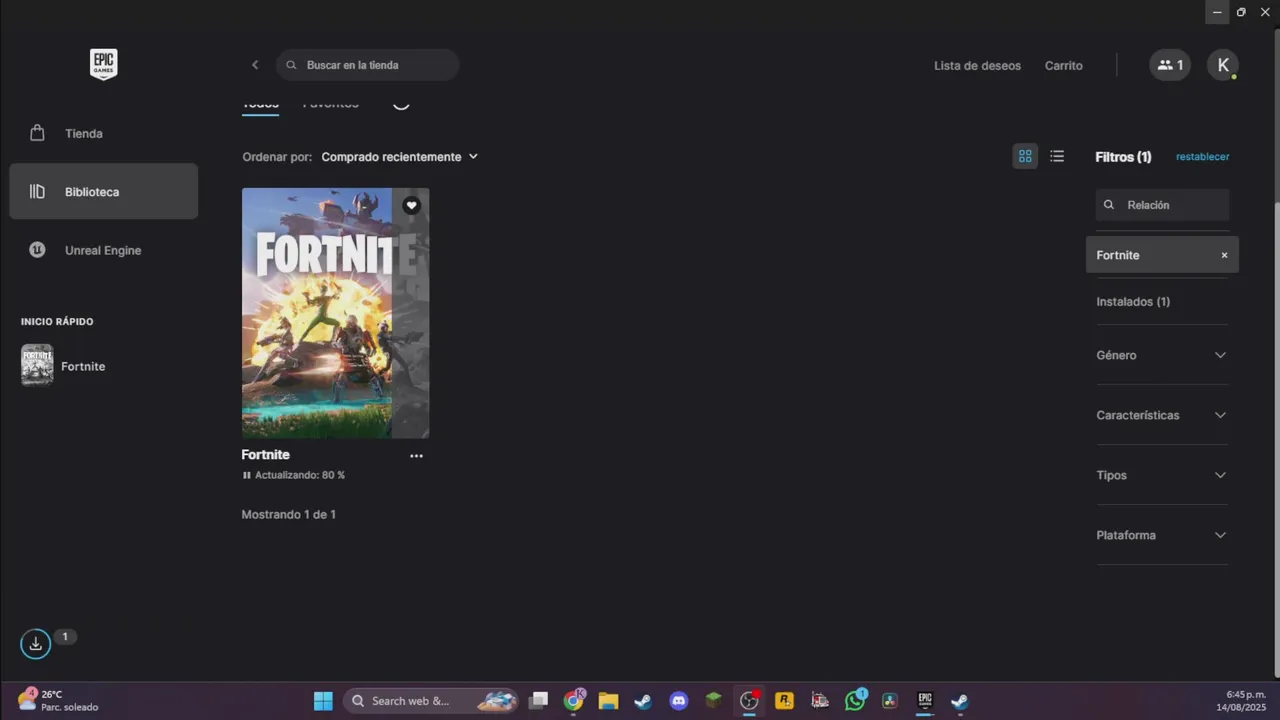Open OBS Studio from taskbar
1280x720 pixels.
pos(749,701)
